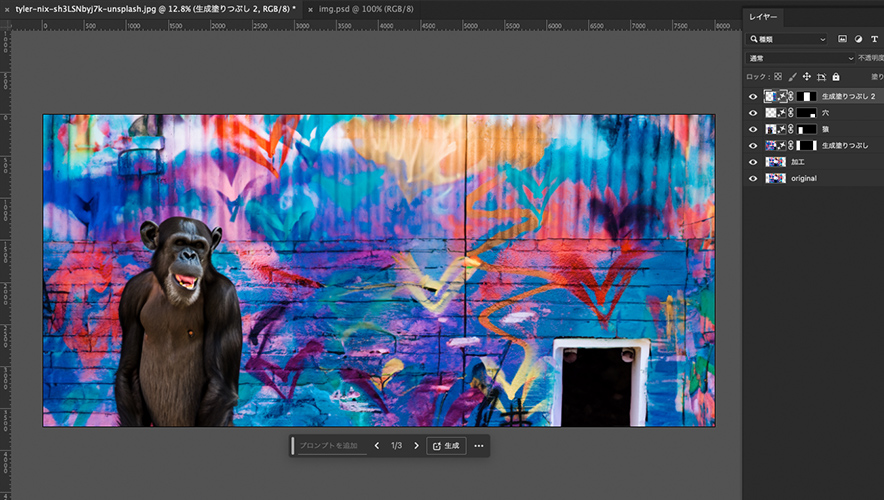
Task: Click the layer mask thumbnail of 穴 layer
Action: click(805, 113)
